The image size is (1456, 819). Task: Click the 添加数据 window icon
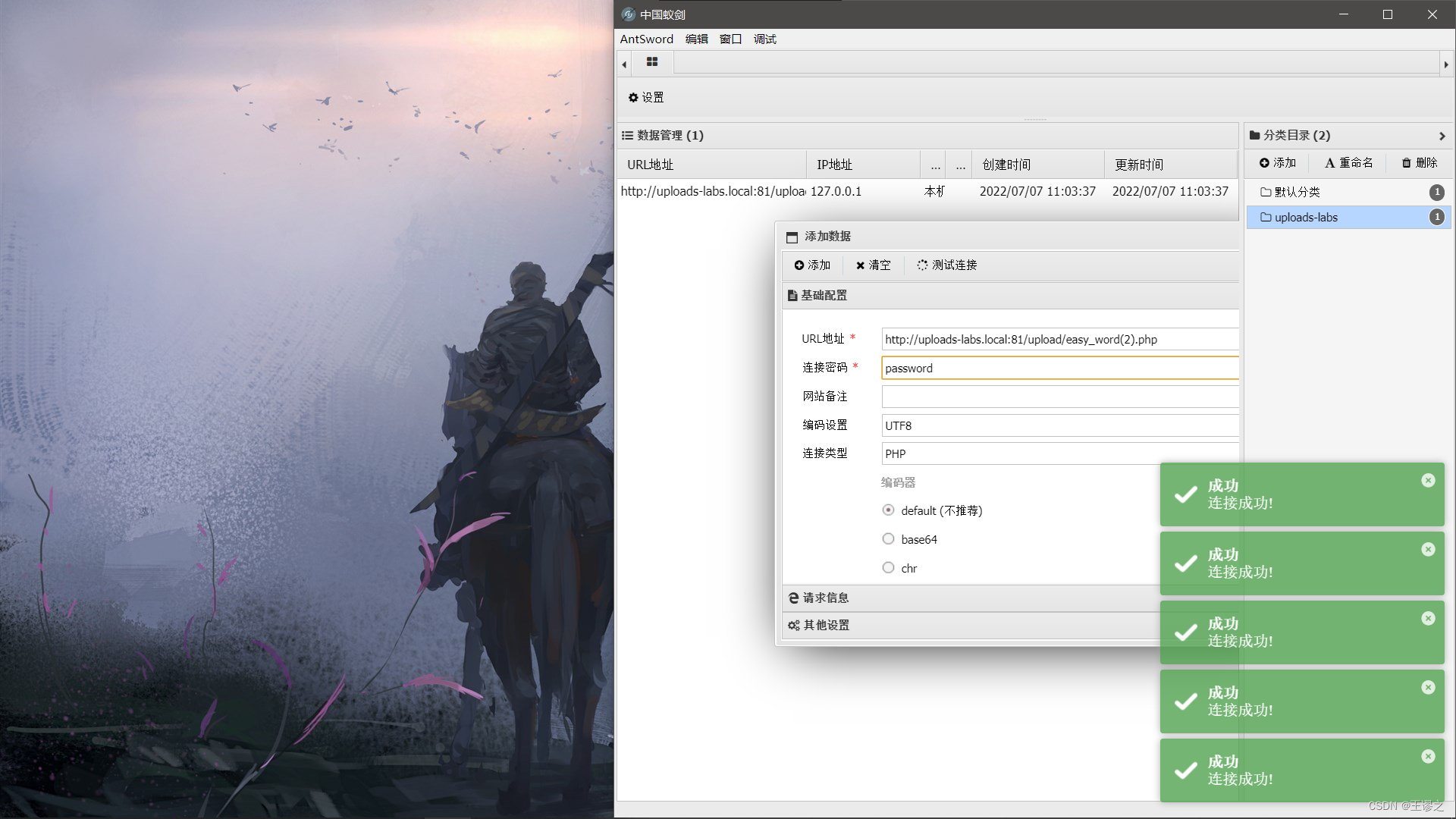click(x=792, y=237)
